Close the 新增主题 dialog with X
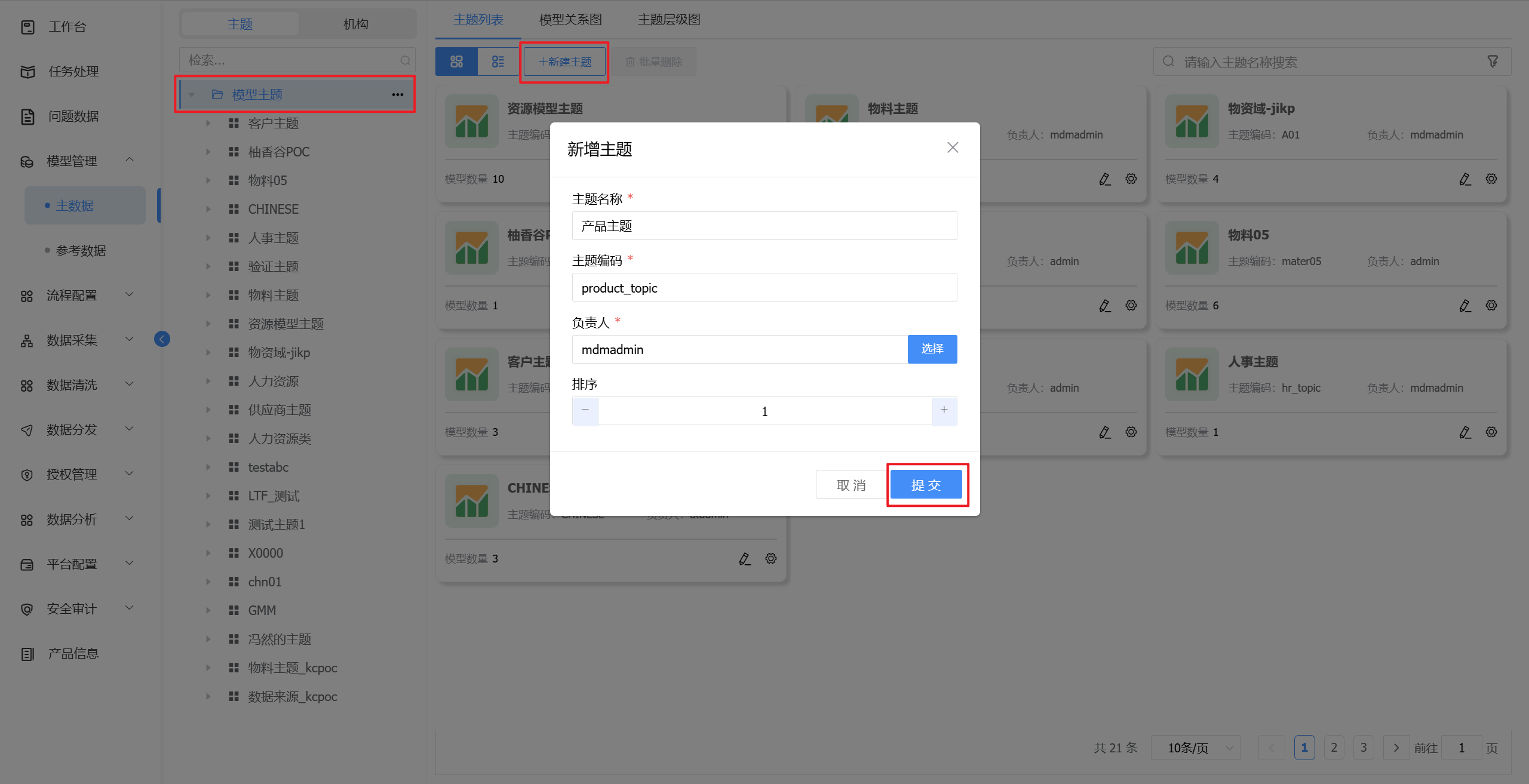This screenshot has height=784, width=1529. point(953,147)
